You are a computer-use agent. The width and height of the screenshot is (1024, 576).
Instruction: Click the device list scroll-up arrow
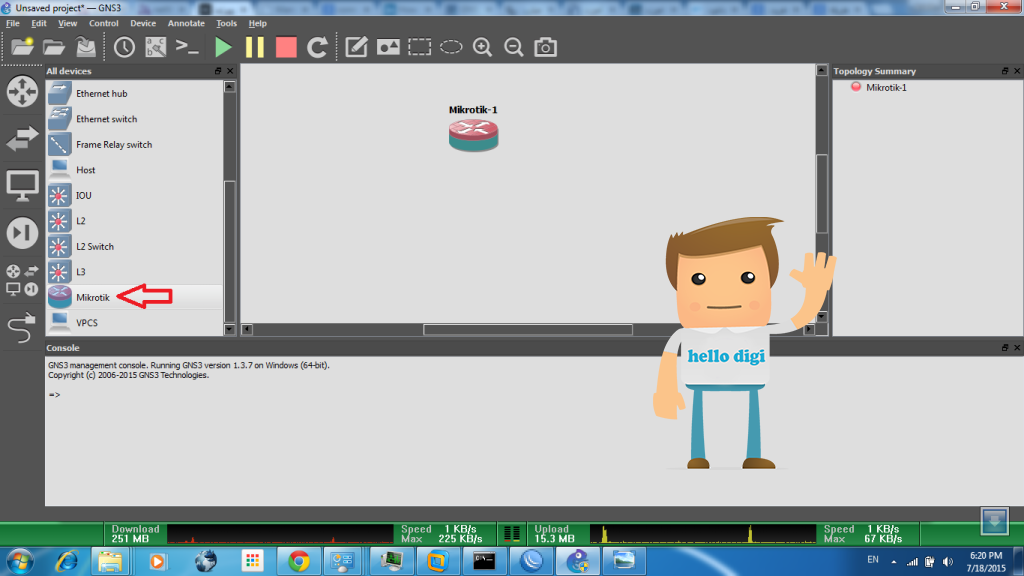[x=229, y=87]
